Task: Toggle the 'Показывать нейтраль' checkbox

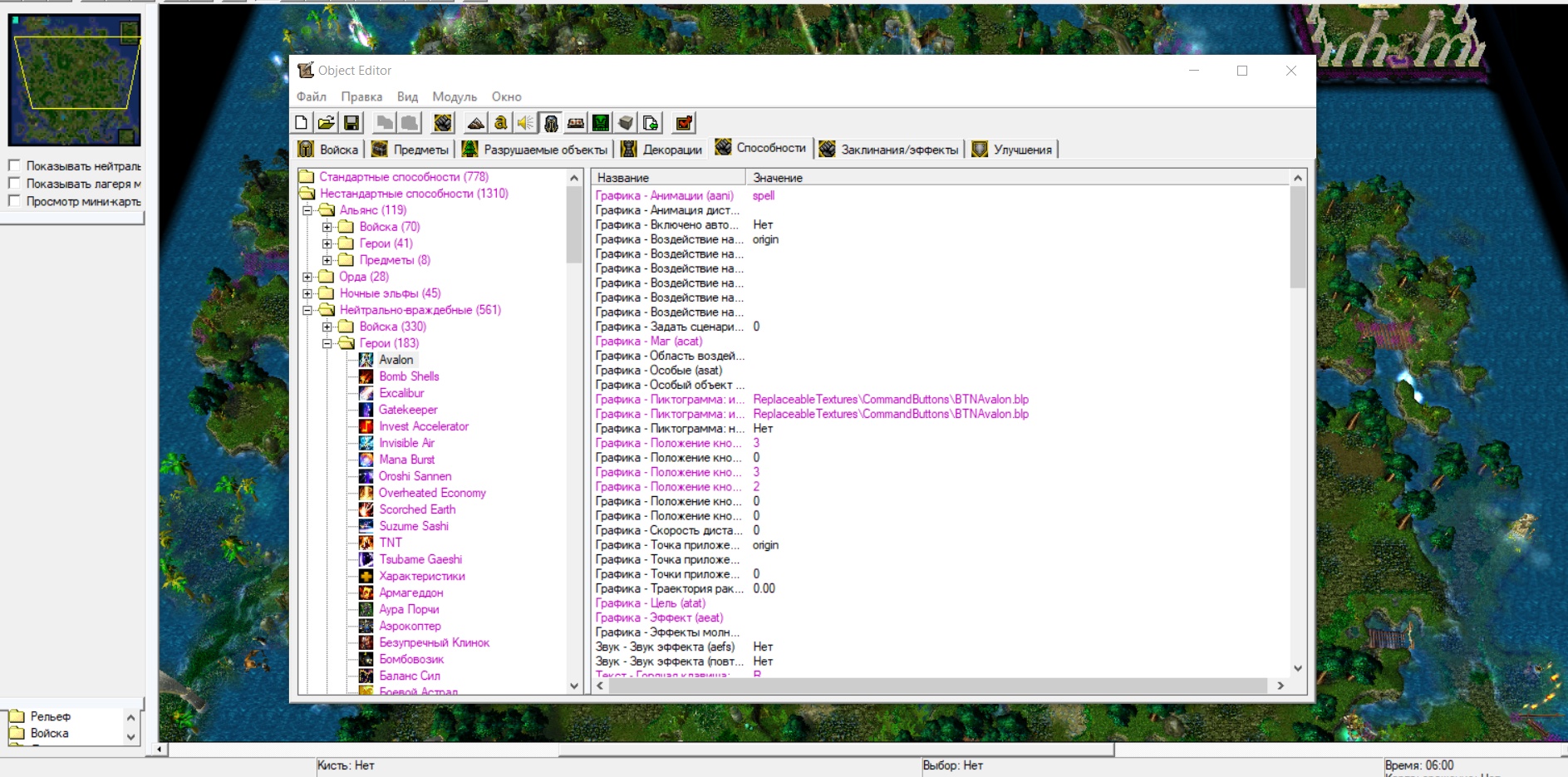Action: click(x=14, y=165)
